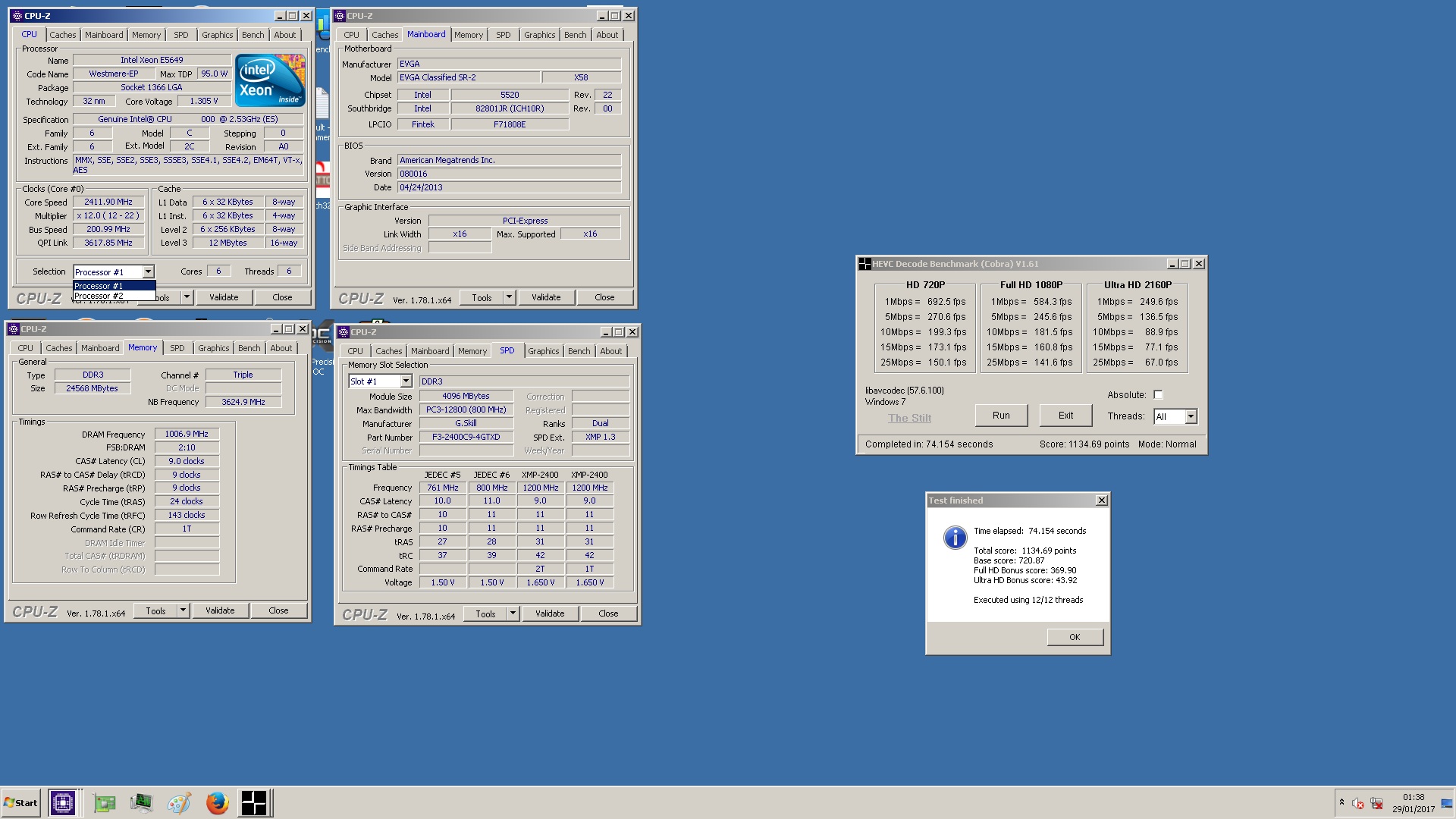This screenshot has height=819, width=1456.
Task: Open the GPU-Z graphics card taskbar icon
Action: pyautogui.click(x=105, y=802)
